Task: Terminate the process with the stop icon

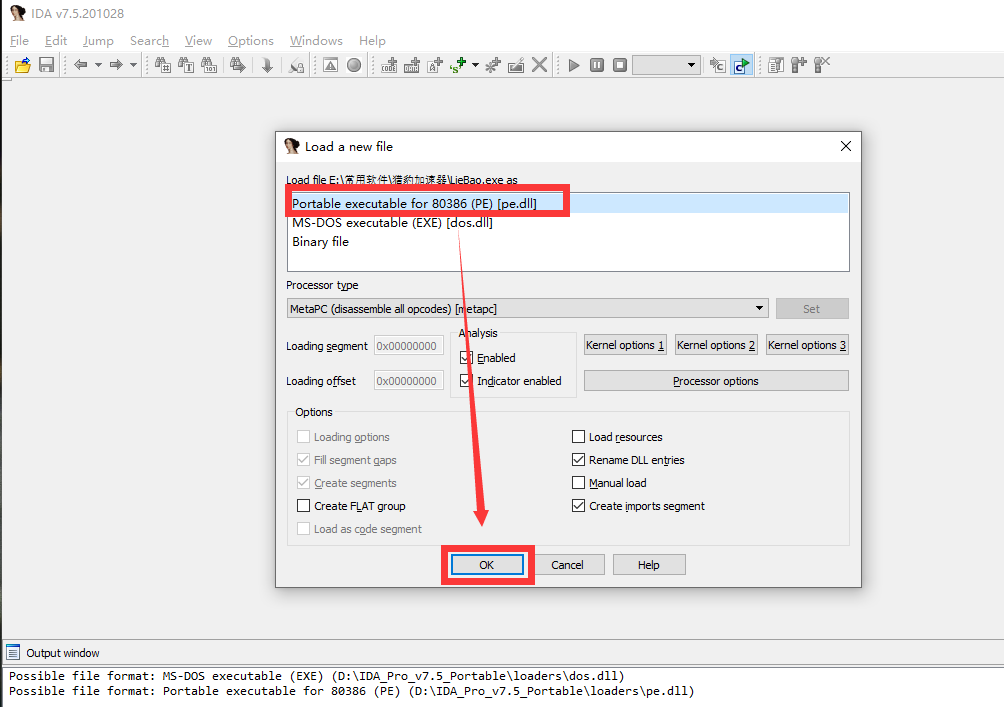Action: [x=620, y=65]
